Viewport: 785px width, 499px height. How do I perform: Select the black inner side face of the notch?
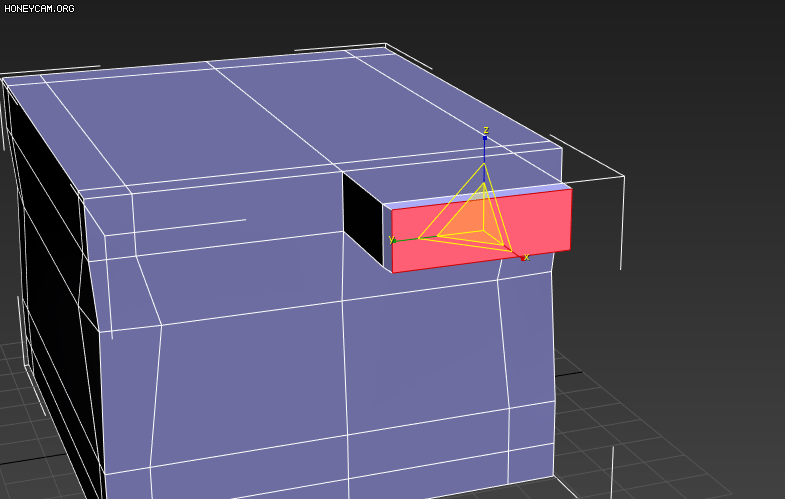click(x=363, y=219)
